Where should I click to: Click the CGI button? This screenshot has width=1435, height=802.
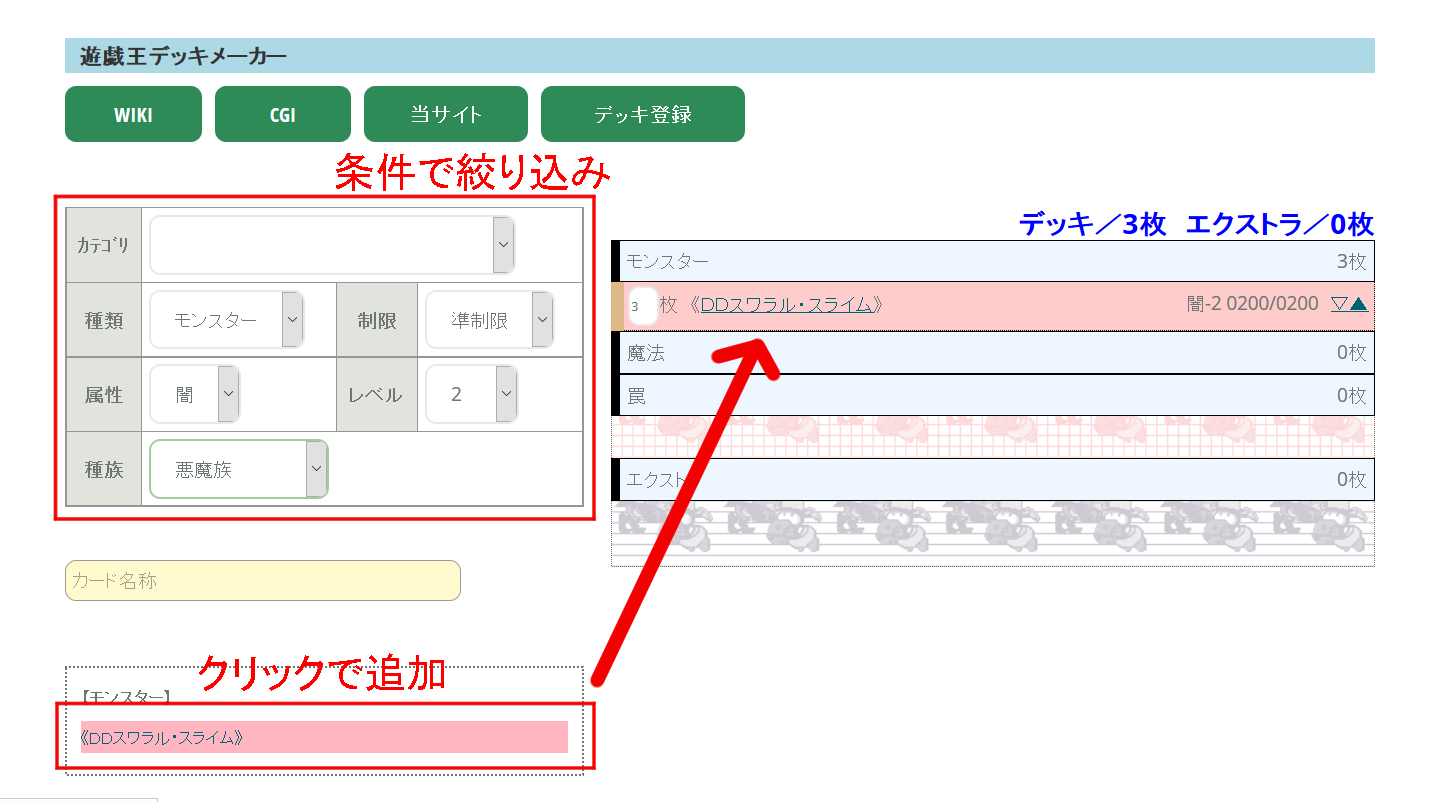[x=283, y=114]
